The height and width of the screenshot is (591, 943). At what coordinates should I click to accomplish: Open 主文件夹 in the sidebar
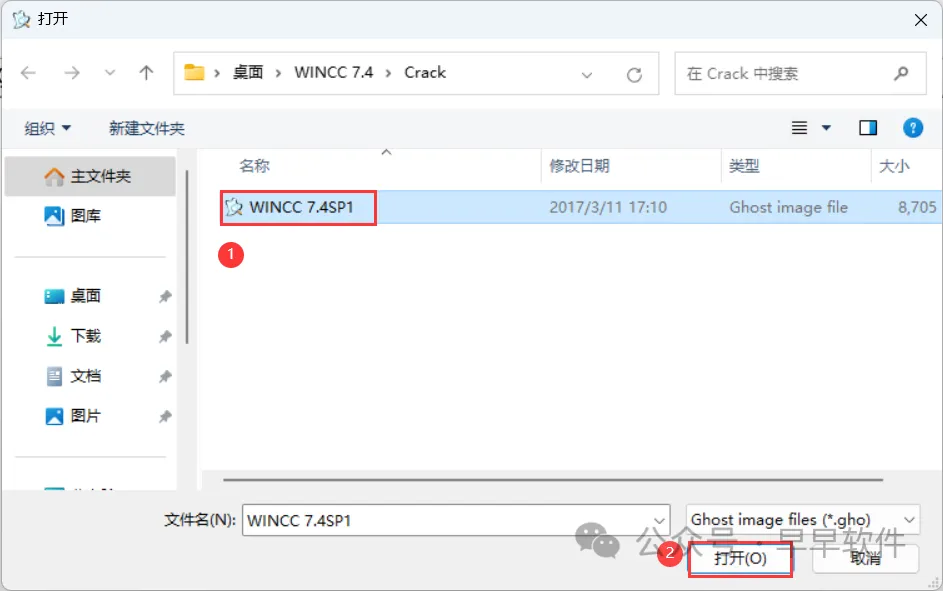click(x=90, y=176)
